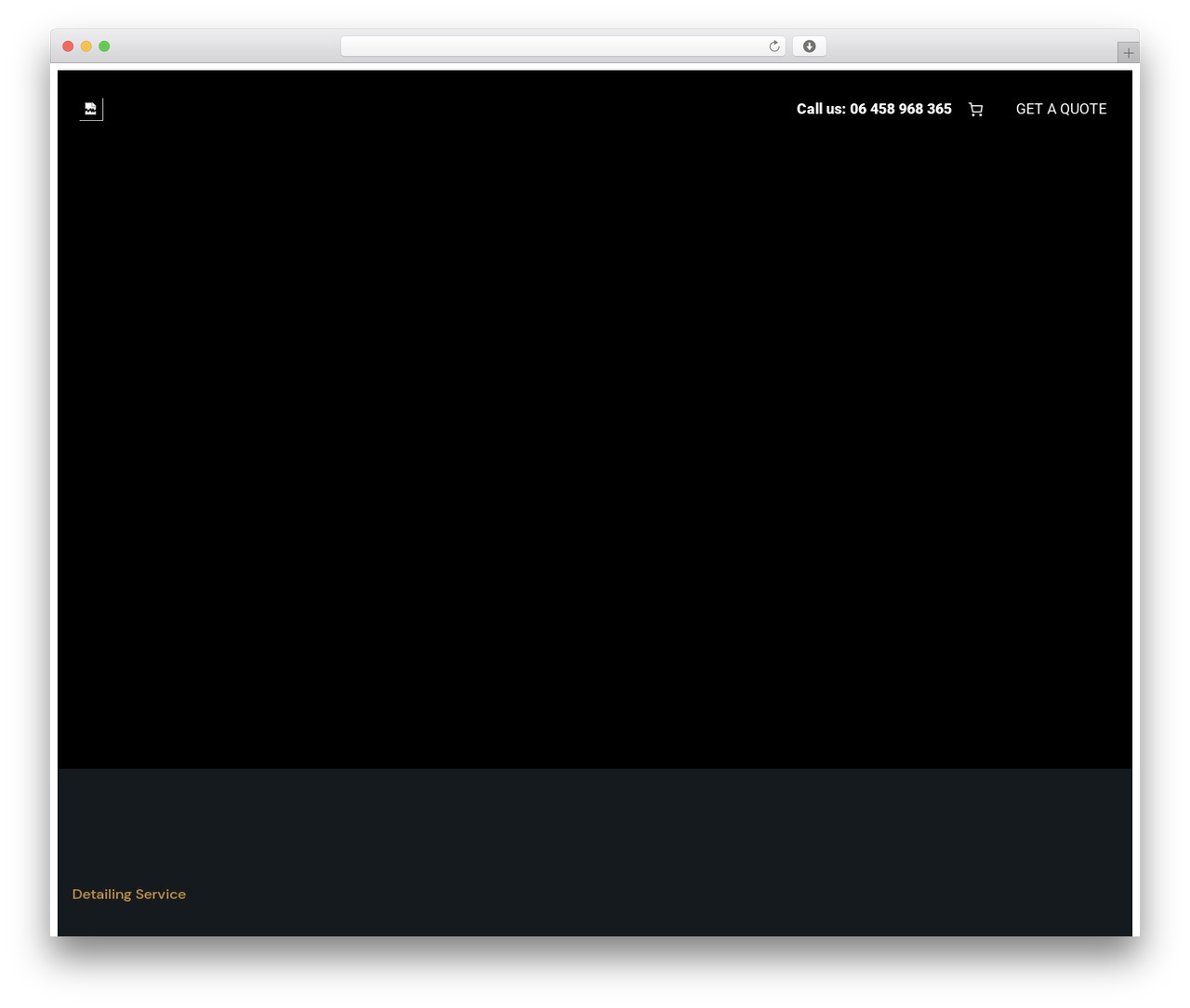Focus the browser address bar

[x=562, y=46]
